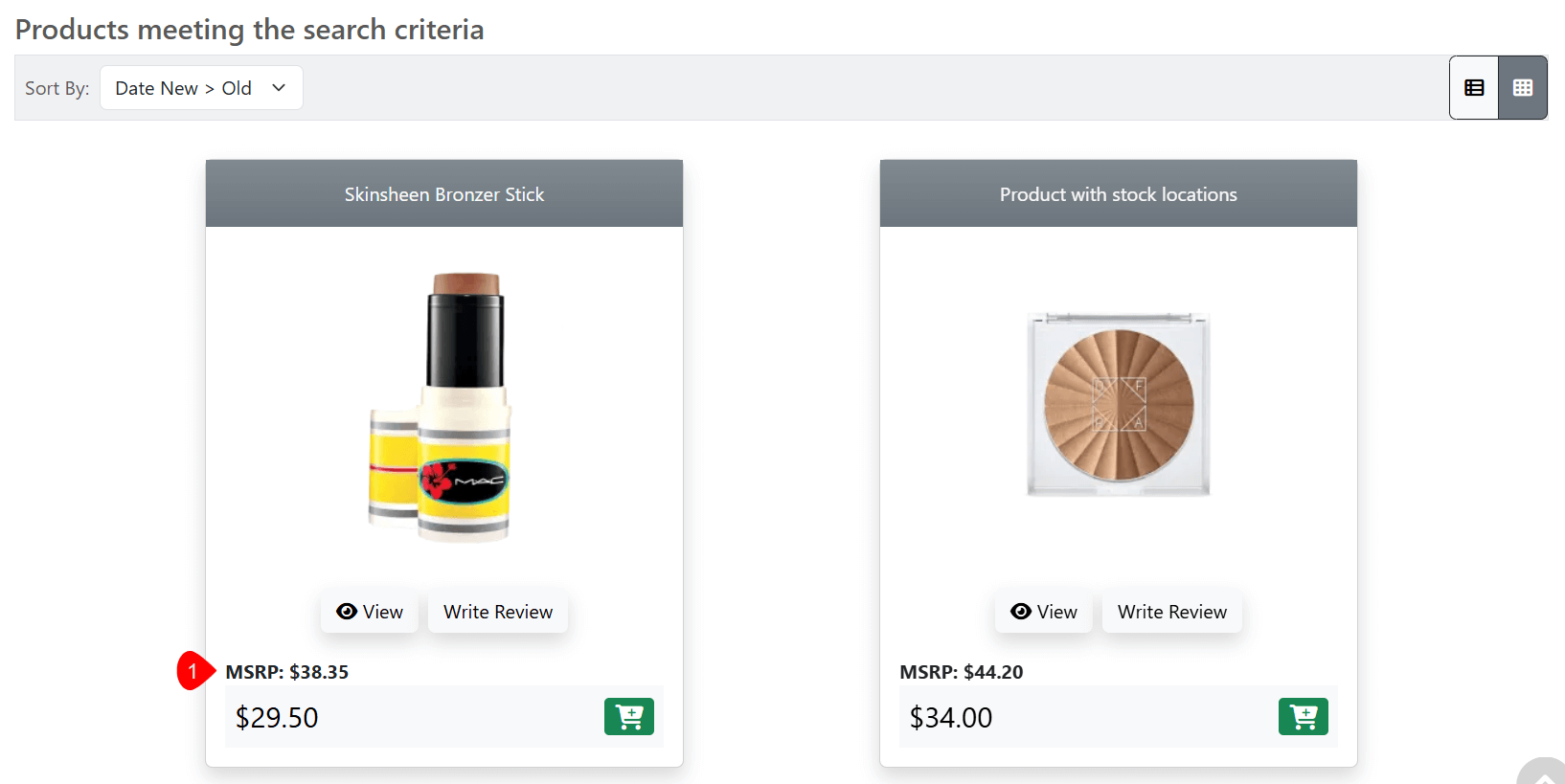Click the eye icon under the bronzer compact
The height and width of the screenshot is (784, 1565).
pyautogui.click(x=1021, y=612)
